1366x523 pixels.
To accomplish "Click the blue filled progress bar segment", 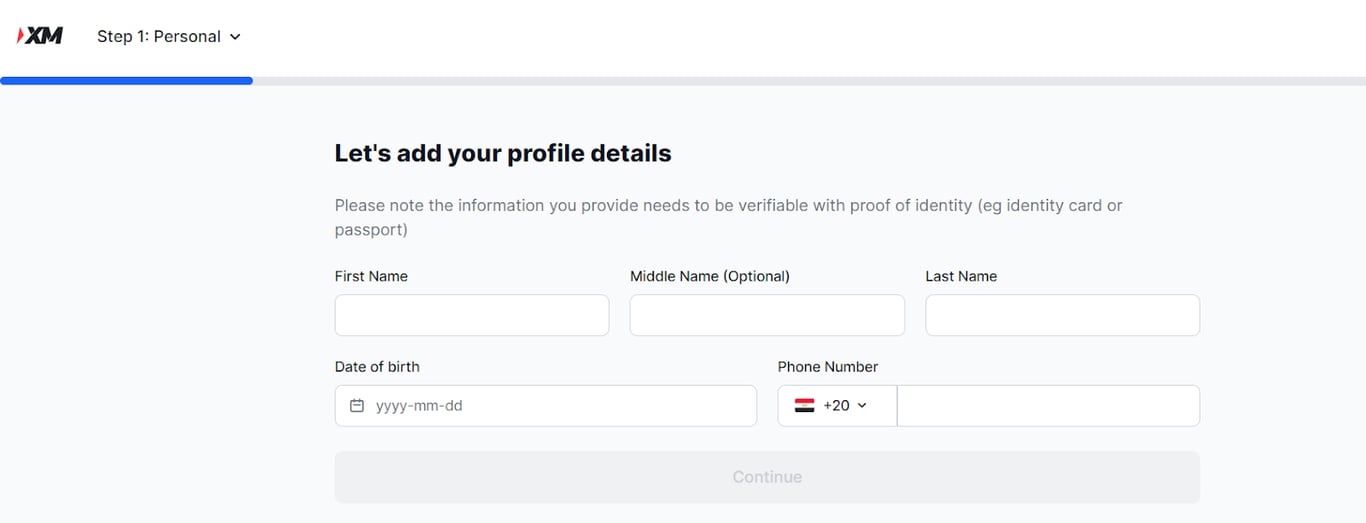I will [126, 81].
